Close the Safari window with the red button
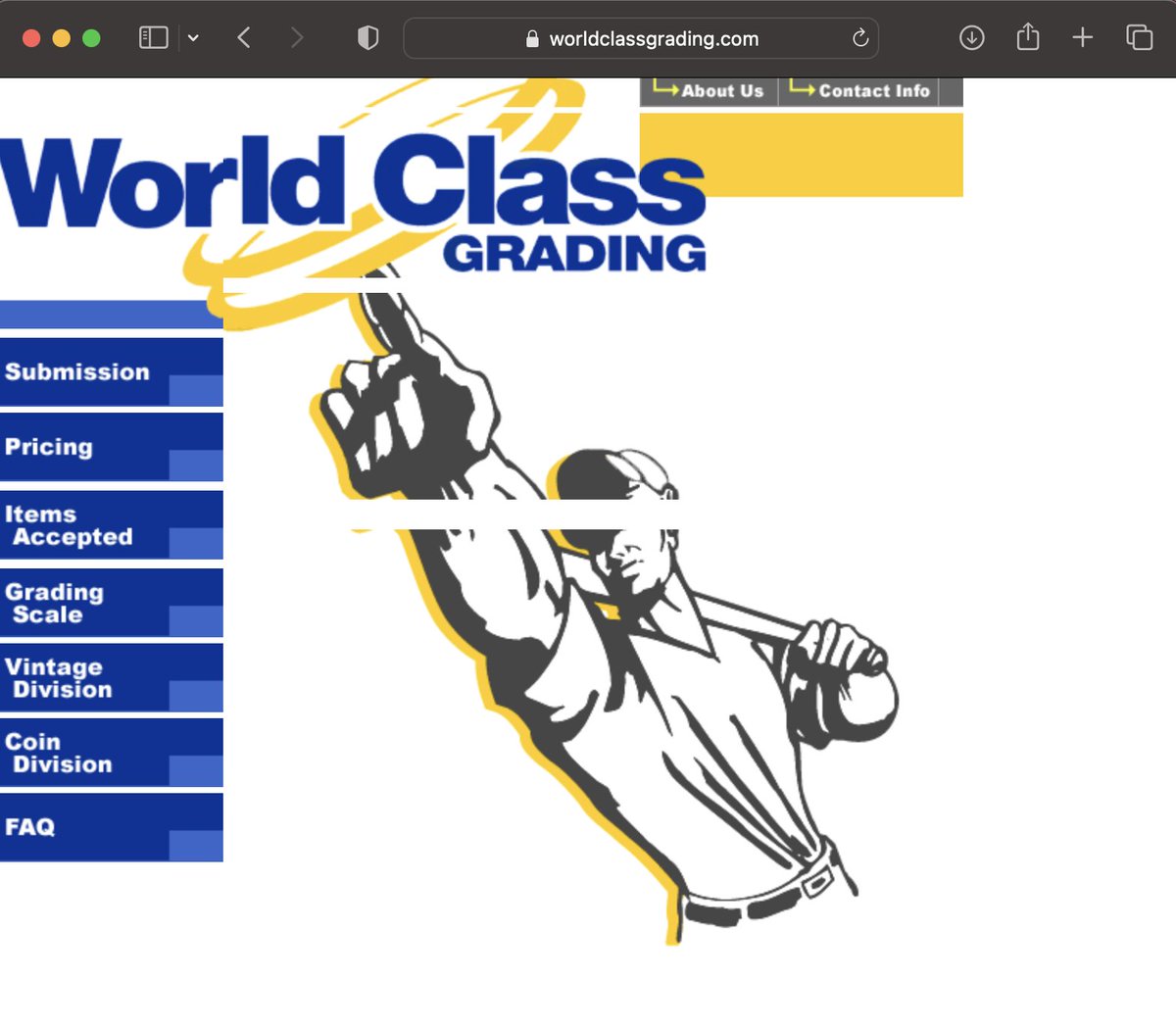 [31, 38]
